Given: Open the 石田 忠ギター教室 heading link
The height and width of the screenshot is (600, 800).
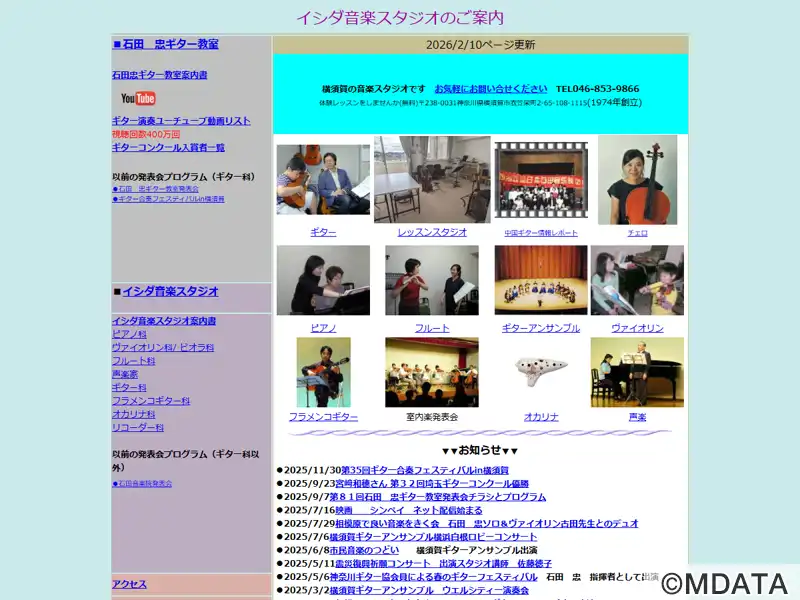Looking at the screenshot, I should click(x=170, y=44).
